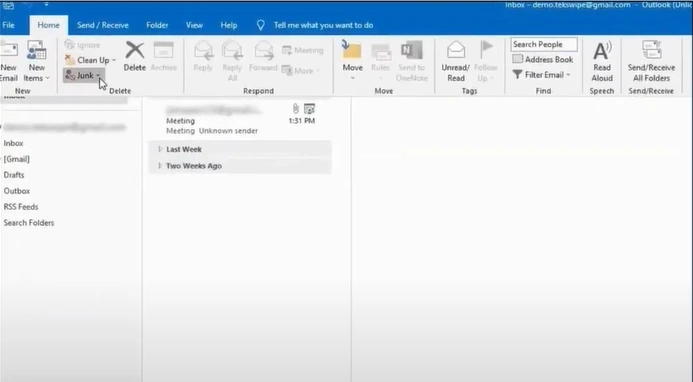This screenshot has width=693, height=382.
Task: Open the Move dropdown arrow
Action: pos(352,78)
